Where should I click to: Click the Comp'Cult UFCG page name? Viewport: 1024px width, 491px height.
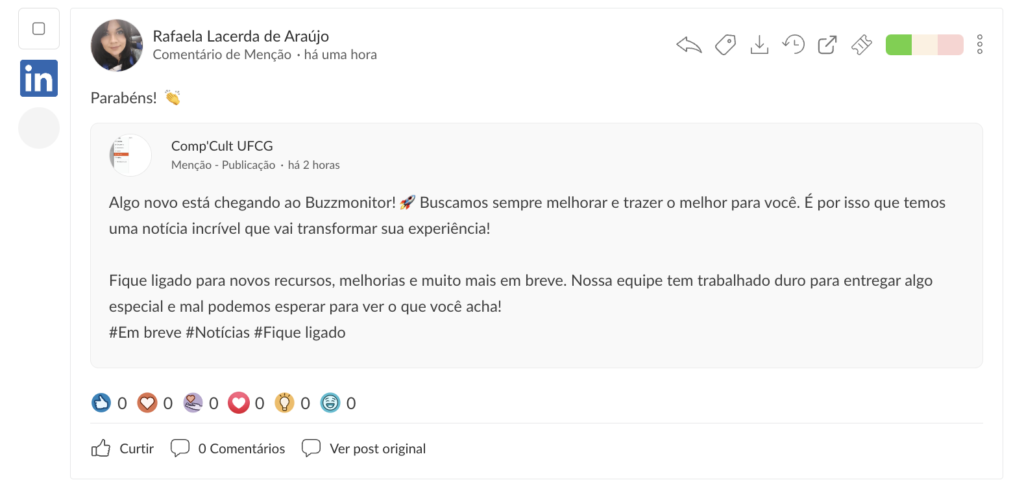222,146
